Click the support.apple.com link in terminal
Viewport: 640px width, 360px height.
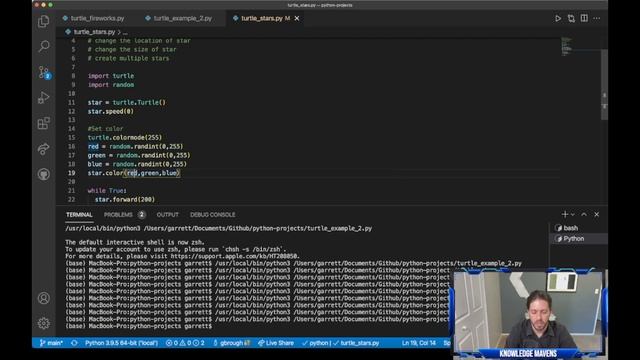point(234,256)
